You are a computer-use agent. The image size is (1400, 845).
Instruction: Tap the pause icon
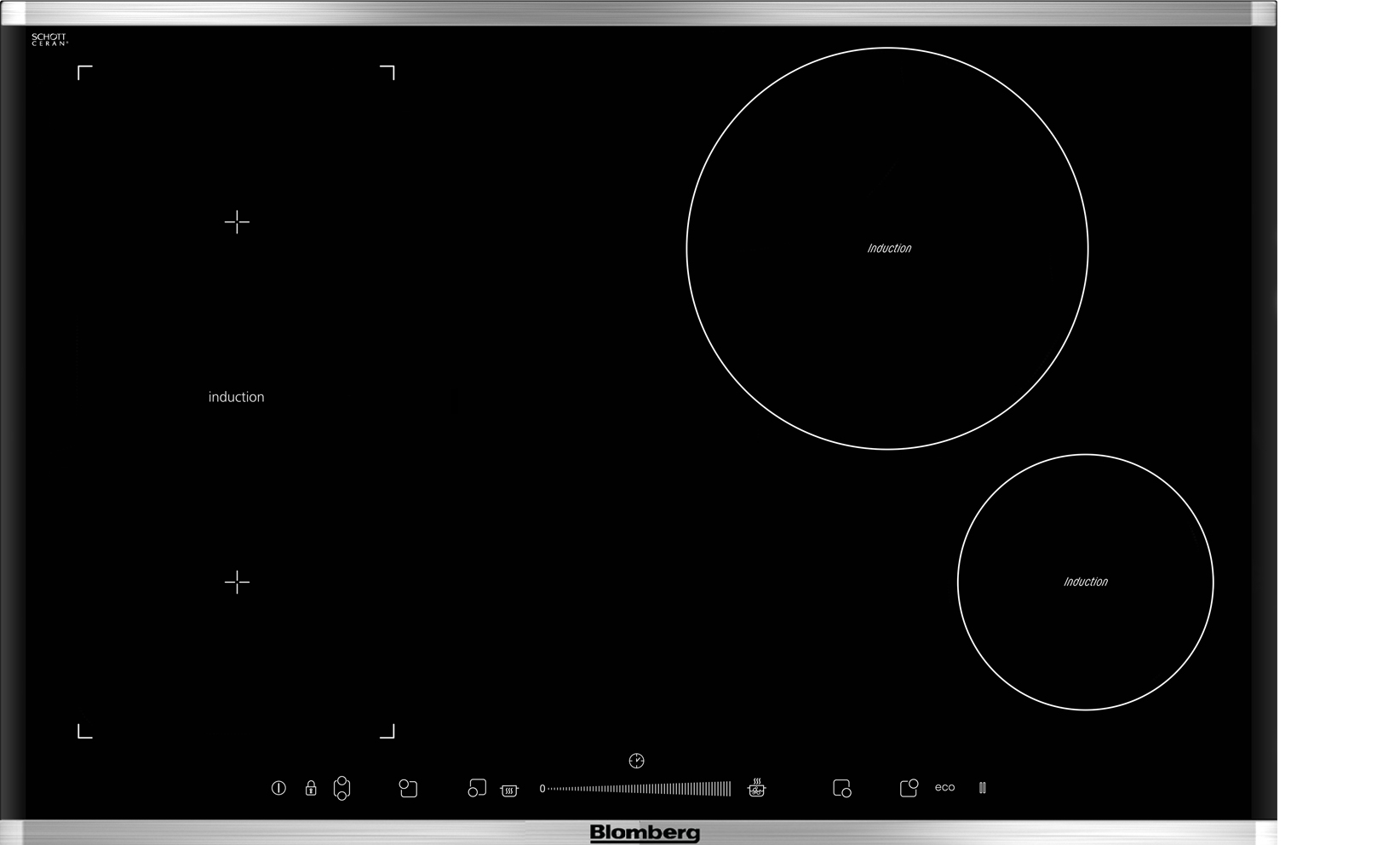coord(983,788)
